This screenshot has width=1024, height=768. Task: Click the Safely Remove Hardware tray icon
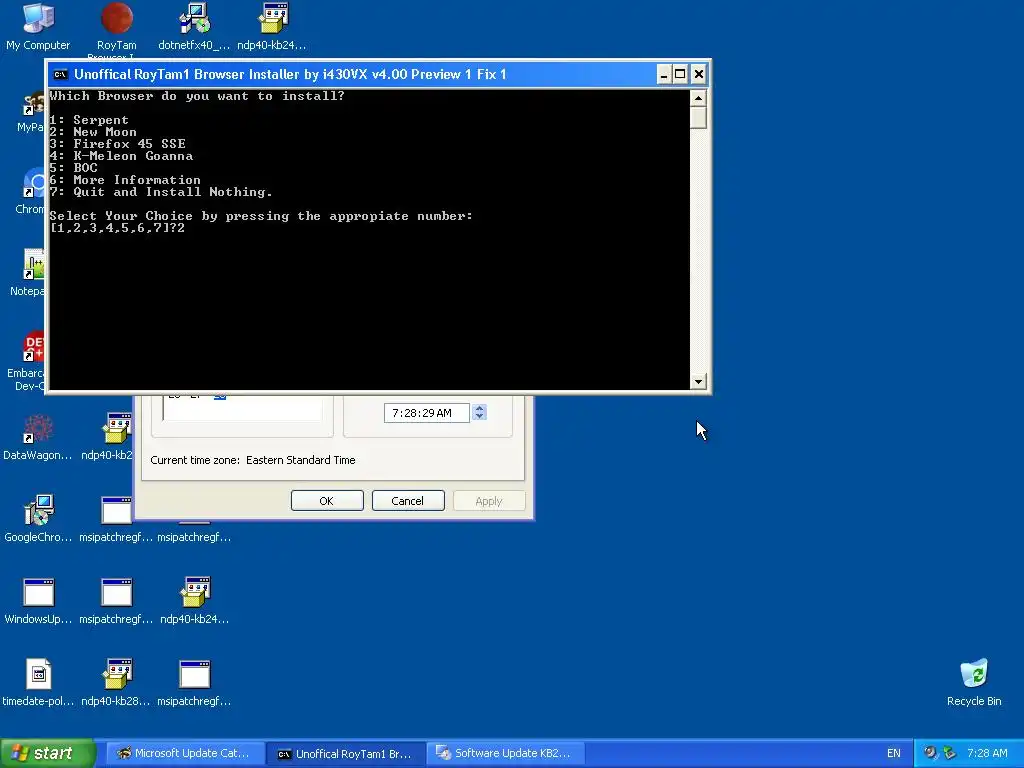tap(949, 753)
